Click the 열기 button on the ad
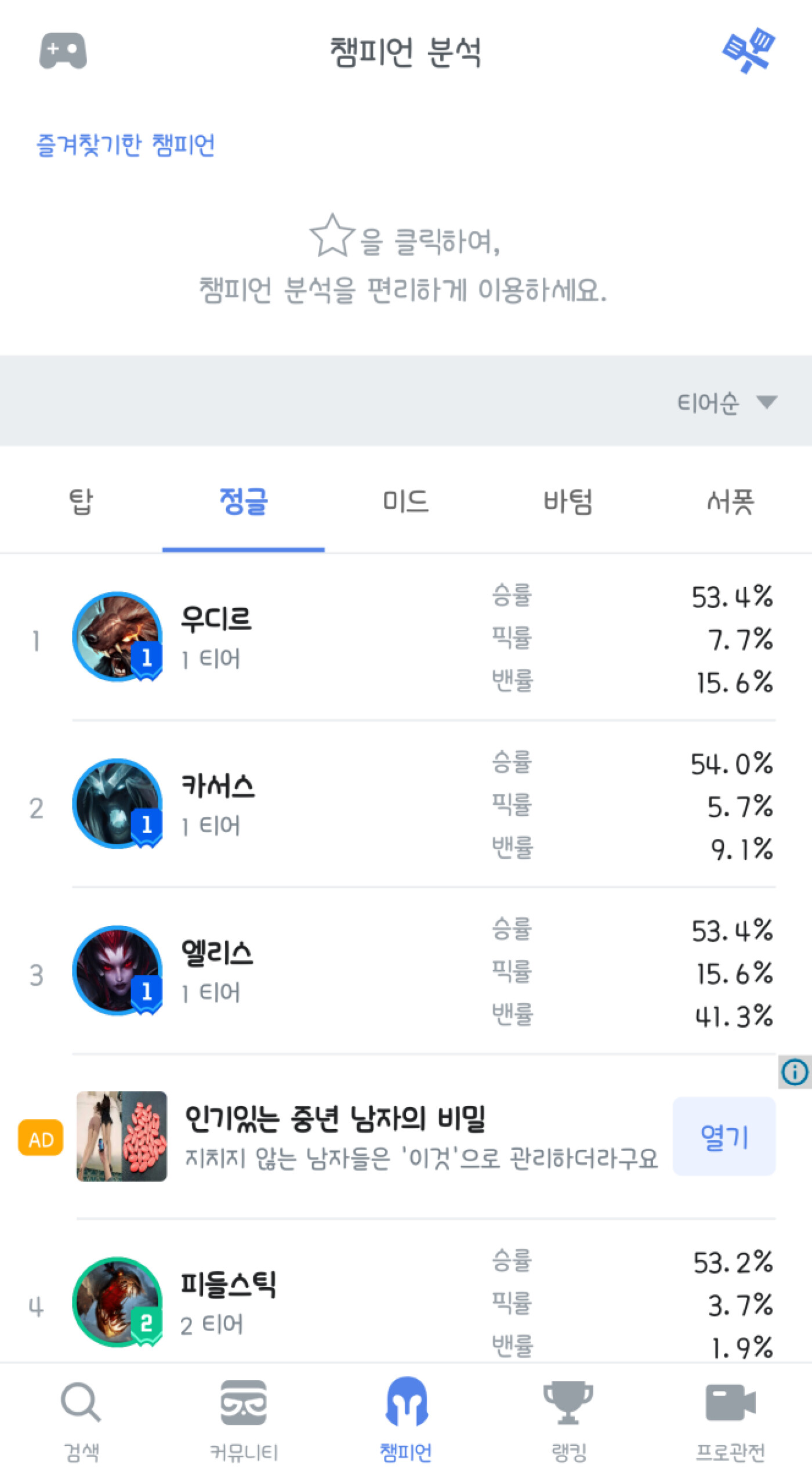Image resolution: width=812 pixels, height=1468 pixels. point(724,1136)
